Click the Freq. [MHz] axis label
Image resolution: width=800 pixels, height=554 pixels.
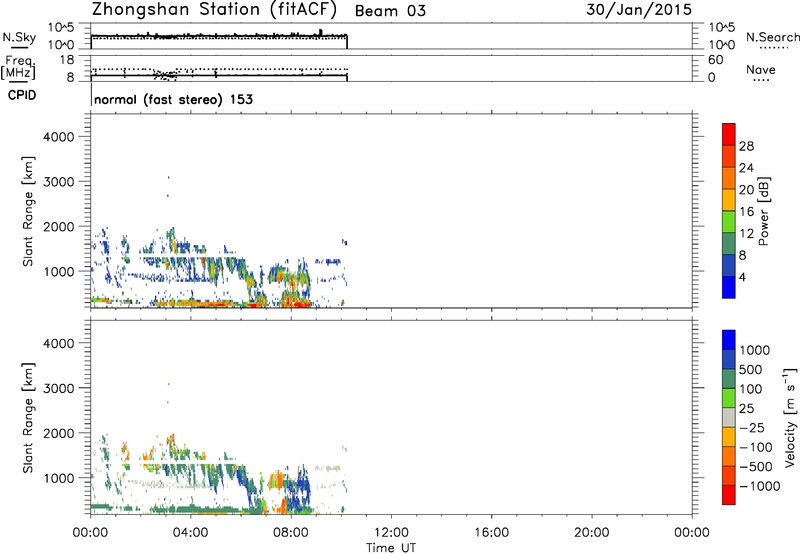coord(18,67)
